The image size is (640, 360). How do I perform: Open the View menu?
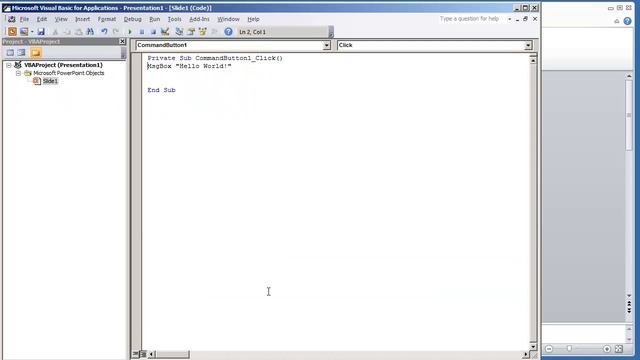pyautogui.click(x=61, y=19)
